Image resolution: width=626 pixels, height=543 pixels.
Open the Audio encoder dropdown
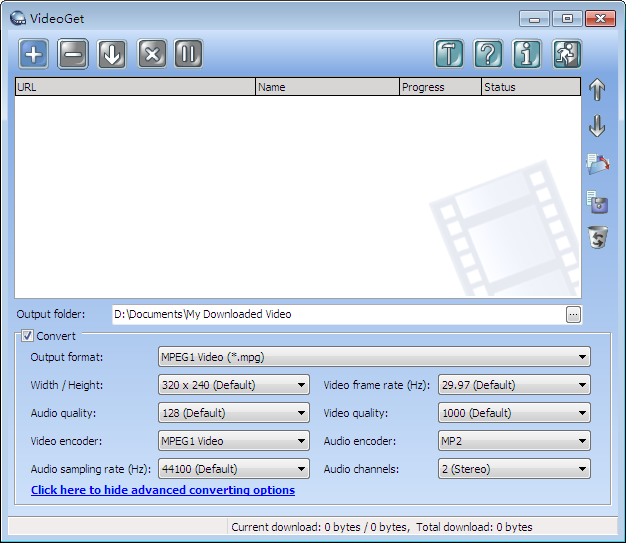click(514, 440)
